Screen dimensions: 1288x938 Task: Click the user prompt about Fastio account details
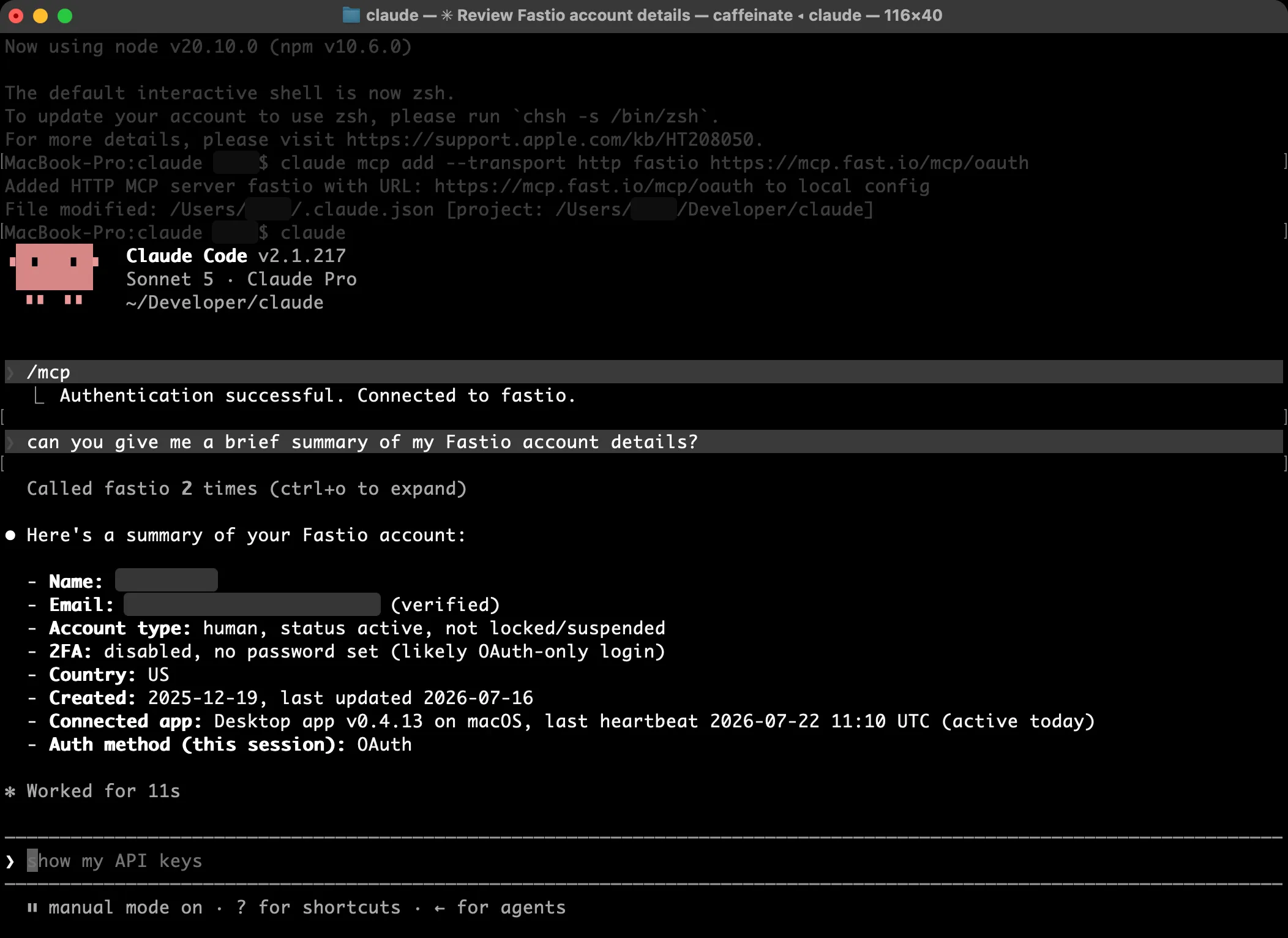[x=643, y=441]
